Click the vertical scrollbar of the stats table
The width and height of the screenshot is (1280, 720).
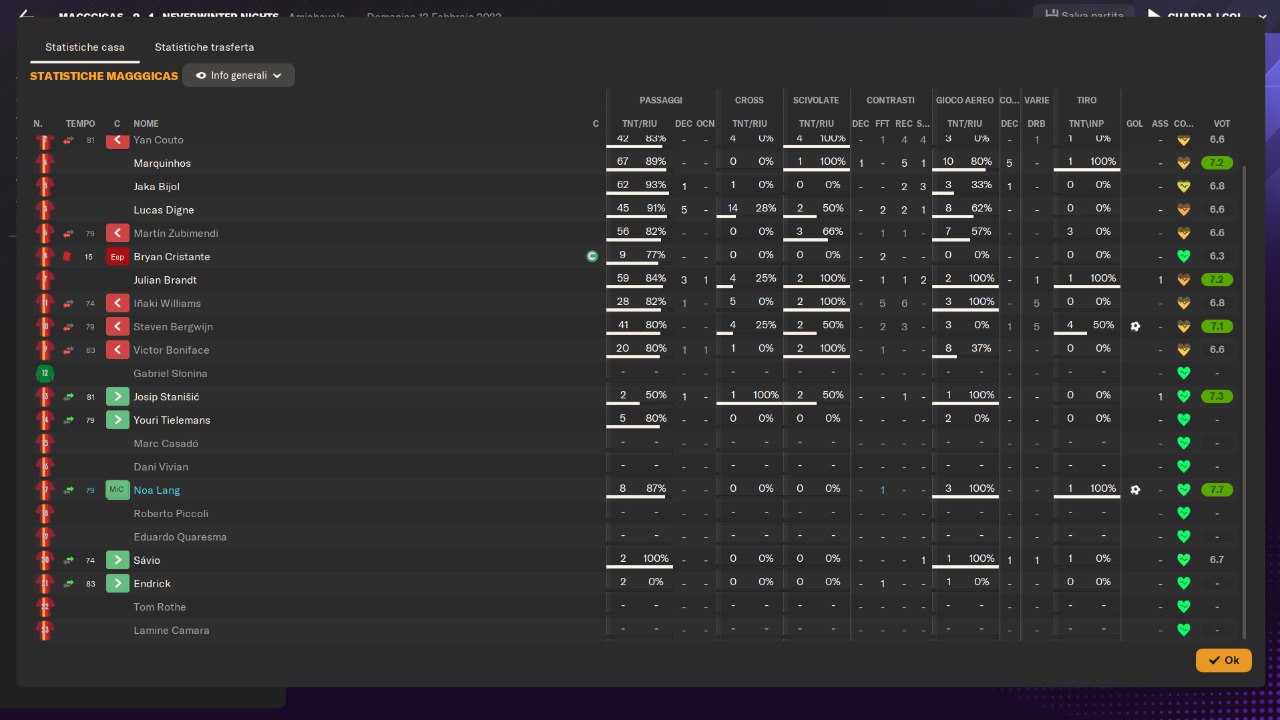pyautogui.click(x=1245, y=400)
